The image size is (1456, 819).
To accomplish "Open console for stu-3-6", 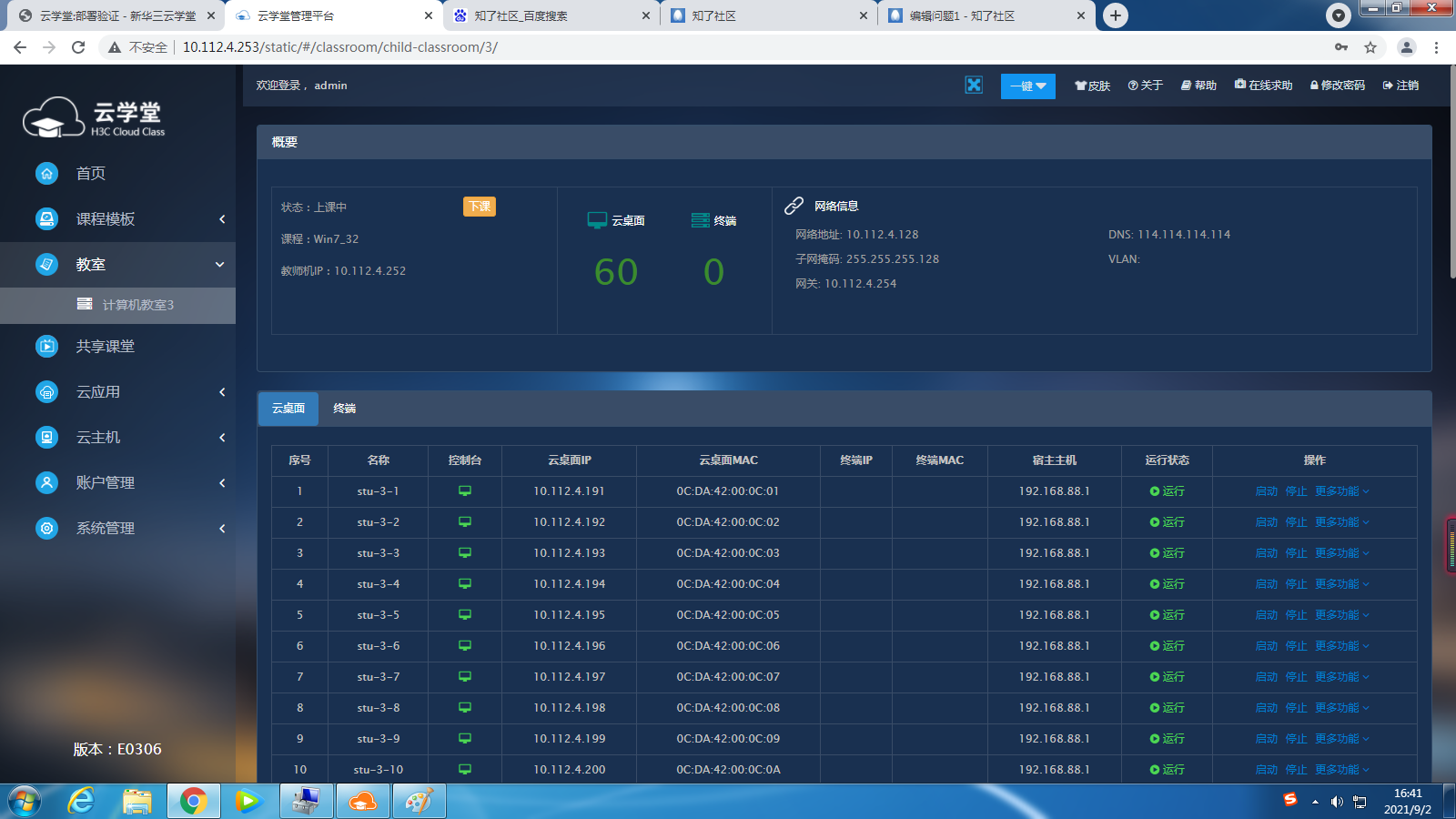I will tap(465, 646).
